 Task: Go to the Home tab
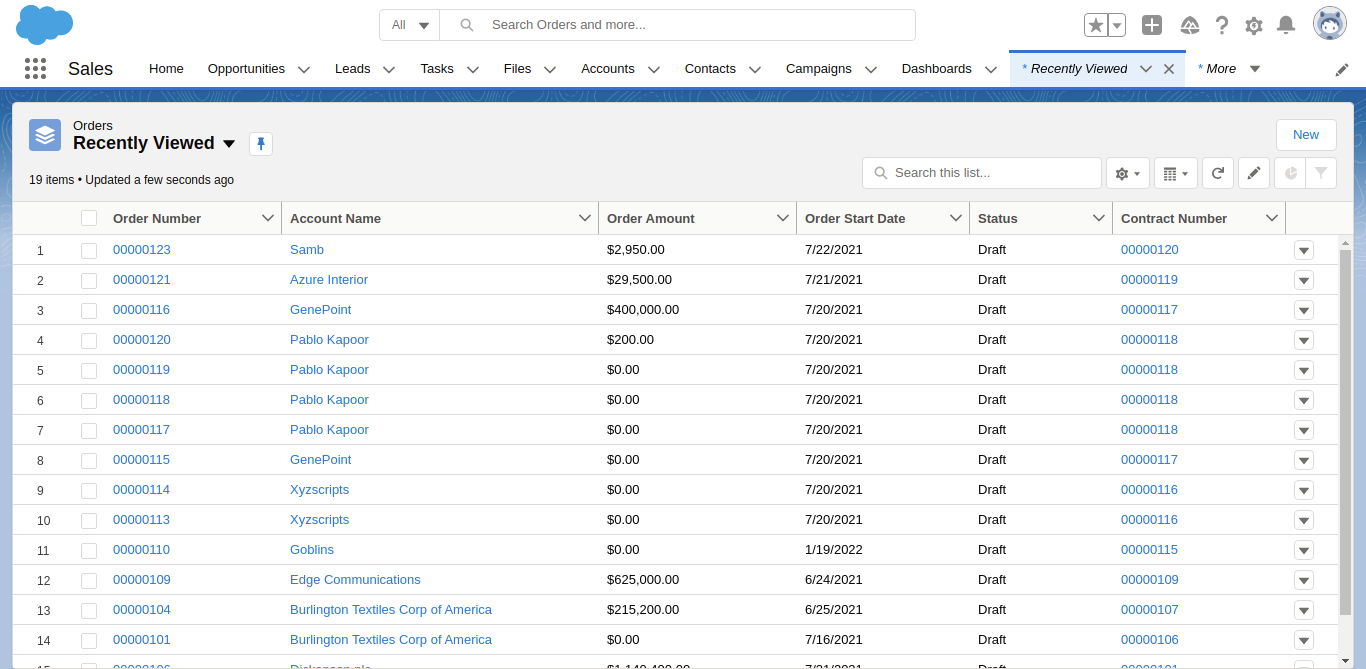(166, 69)
